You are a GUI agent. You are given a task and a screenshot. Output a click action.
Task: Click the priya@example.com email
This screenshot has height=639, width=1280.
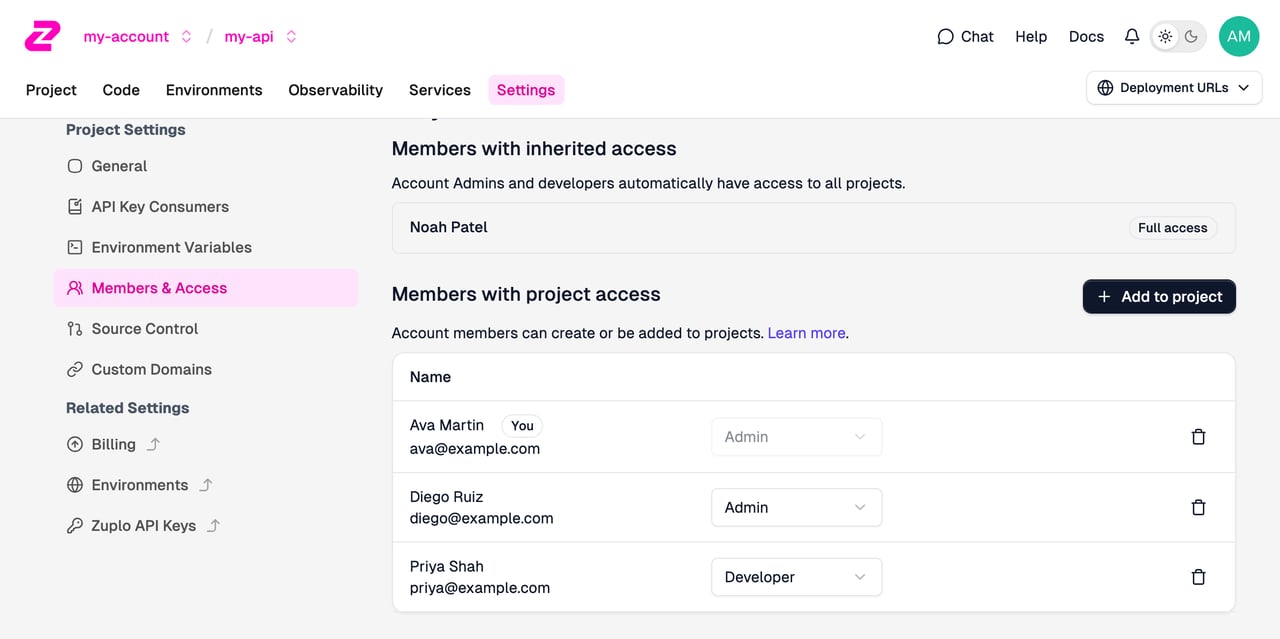click(x=480, y=588)
